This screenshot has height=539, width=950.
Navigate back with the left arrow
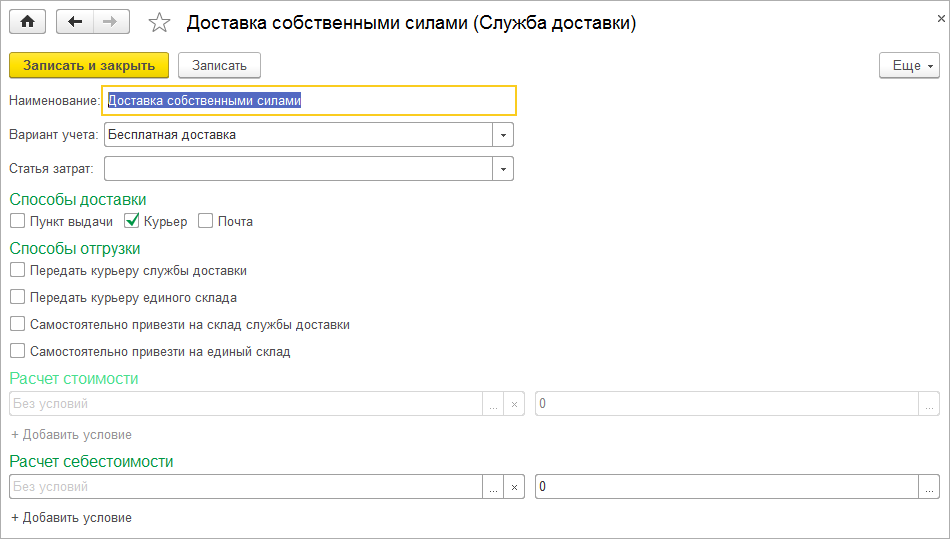coord(75,21)
